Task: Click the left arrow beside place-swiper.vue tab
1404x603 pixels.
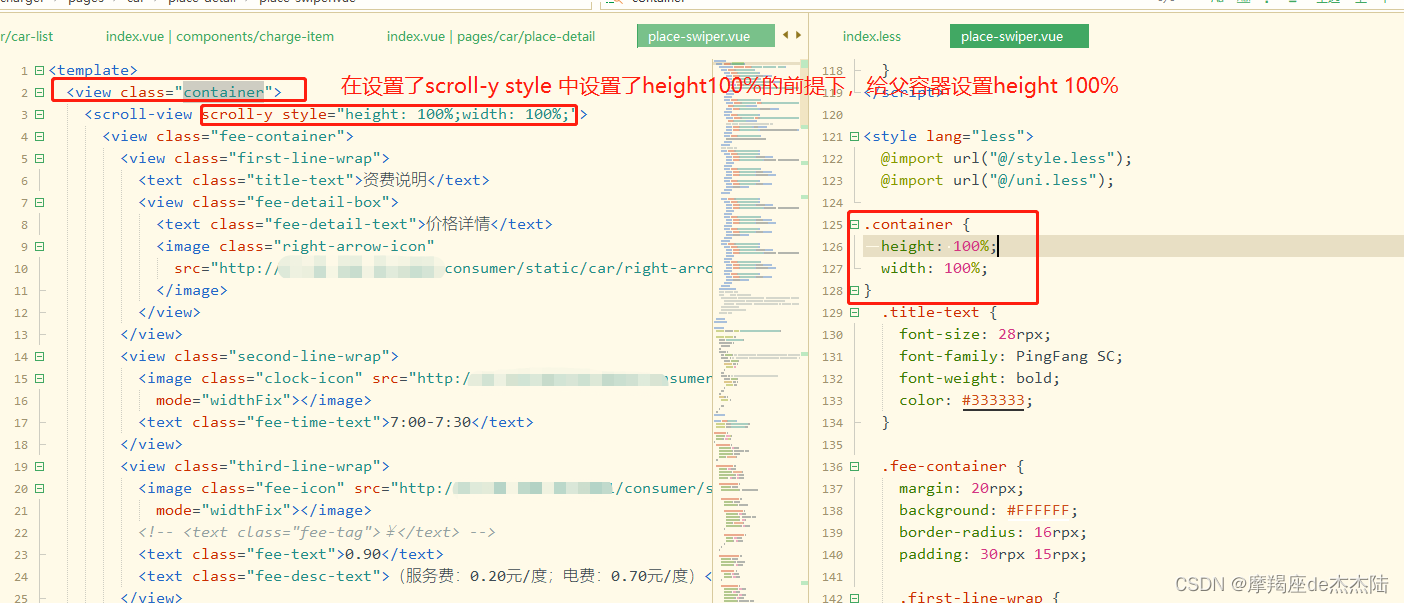Action: [x=784, y=35]
